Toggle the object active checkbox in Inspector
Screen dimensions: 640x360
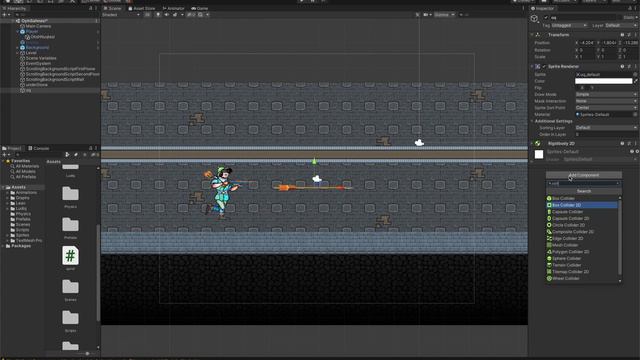[x=546, y=18]
